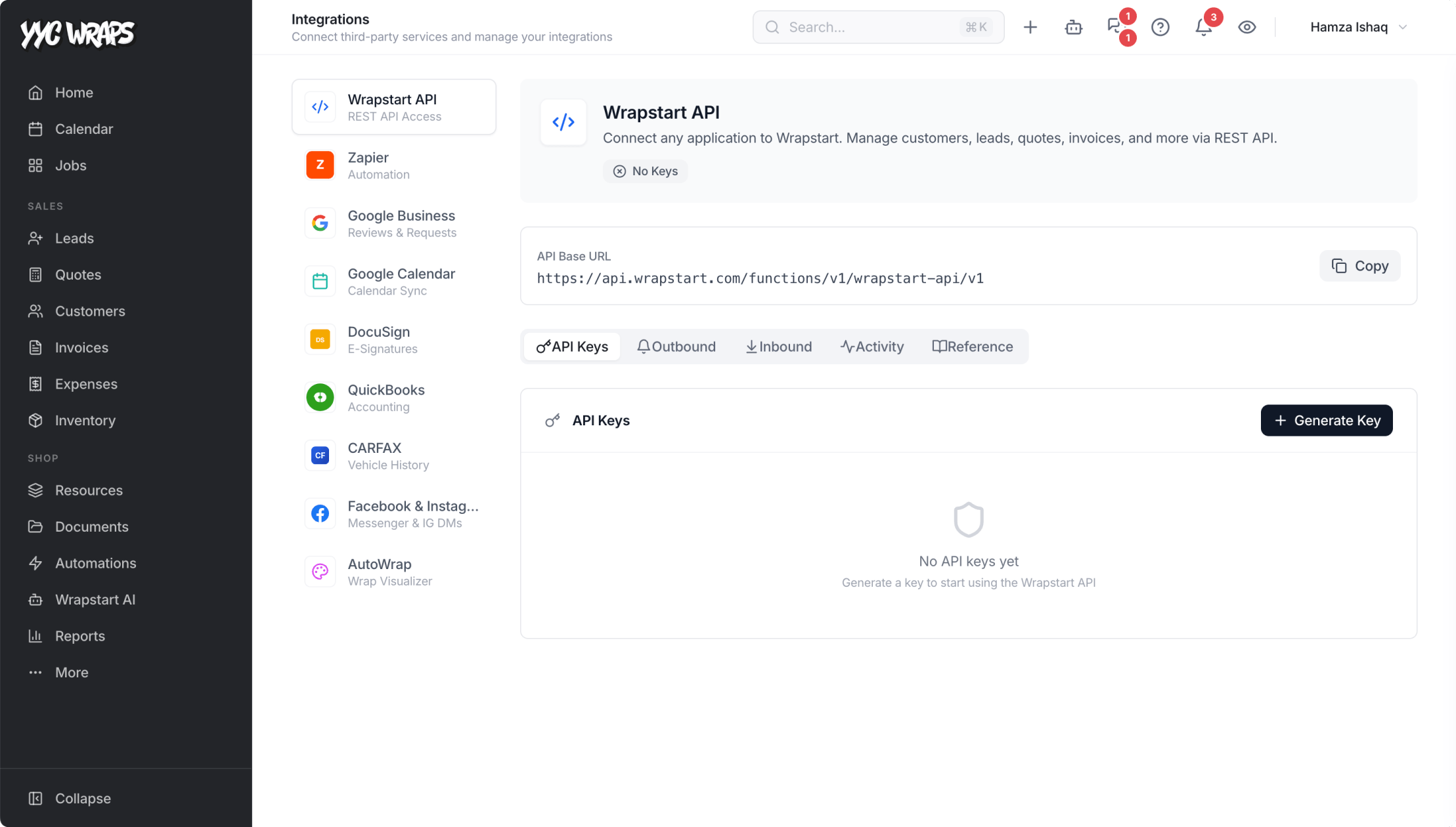Open the Calendar page

pos(83,129)
